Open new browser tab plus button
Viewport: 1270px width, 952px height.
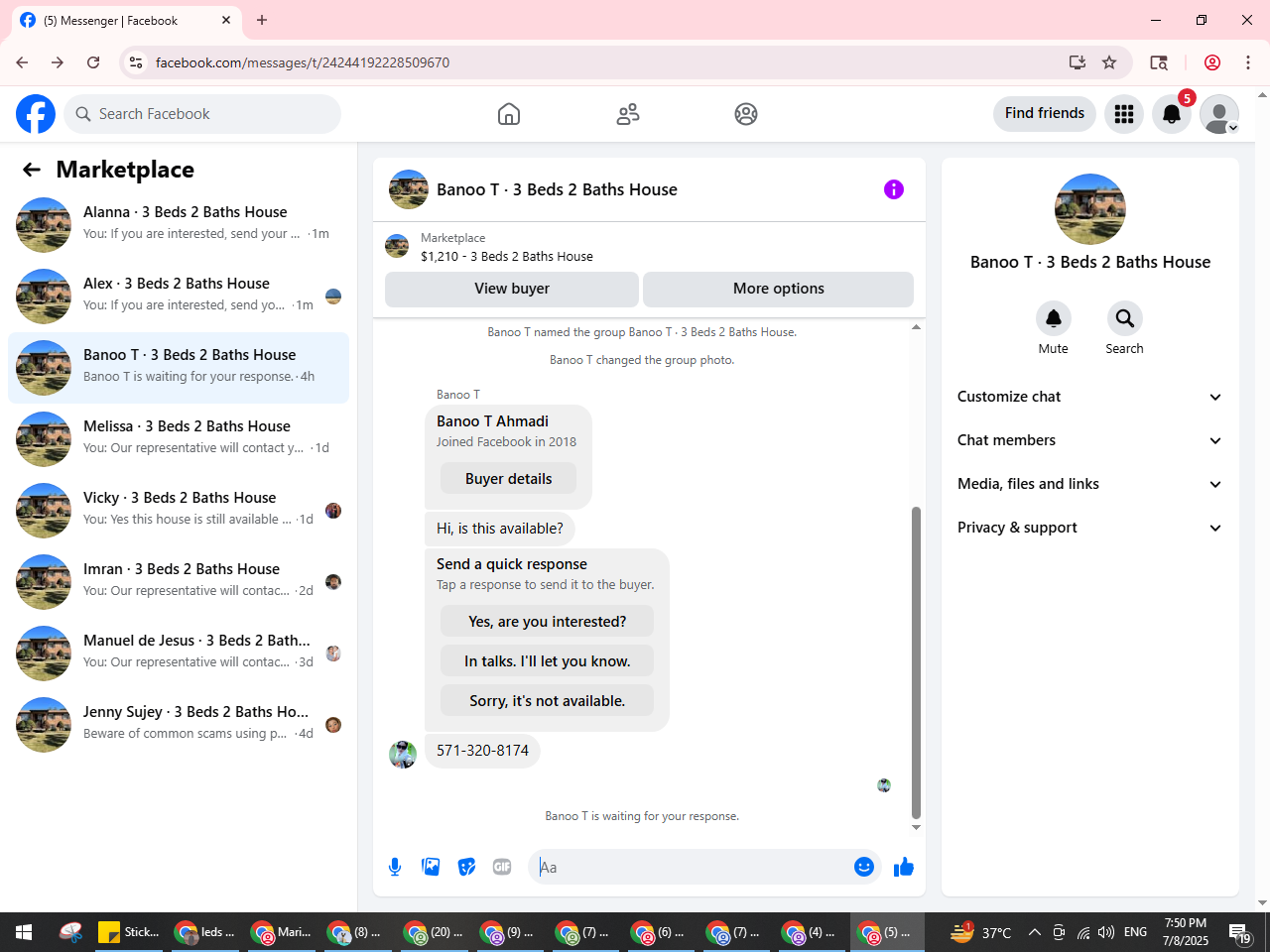(x=262, y=20)
